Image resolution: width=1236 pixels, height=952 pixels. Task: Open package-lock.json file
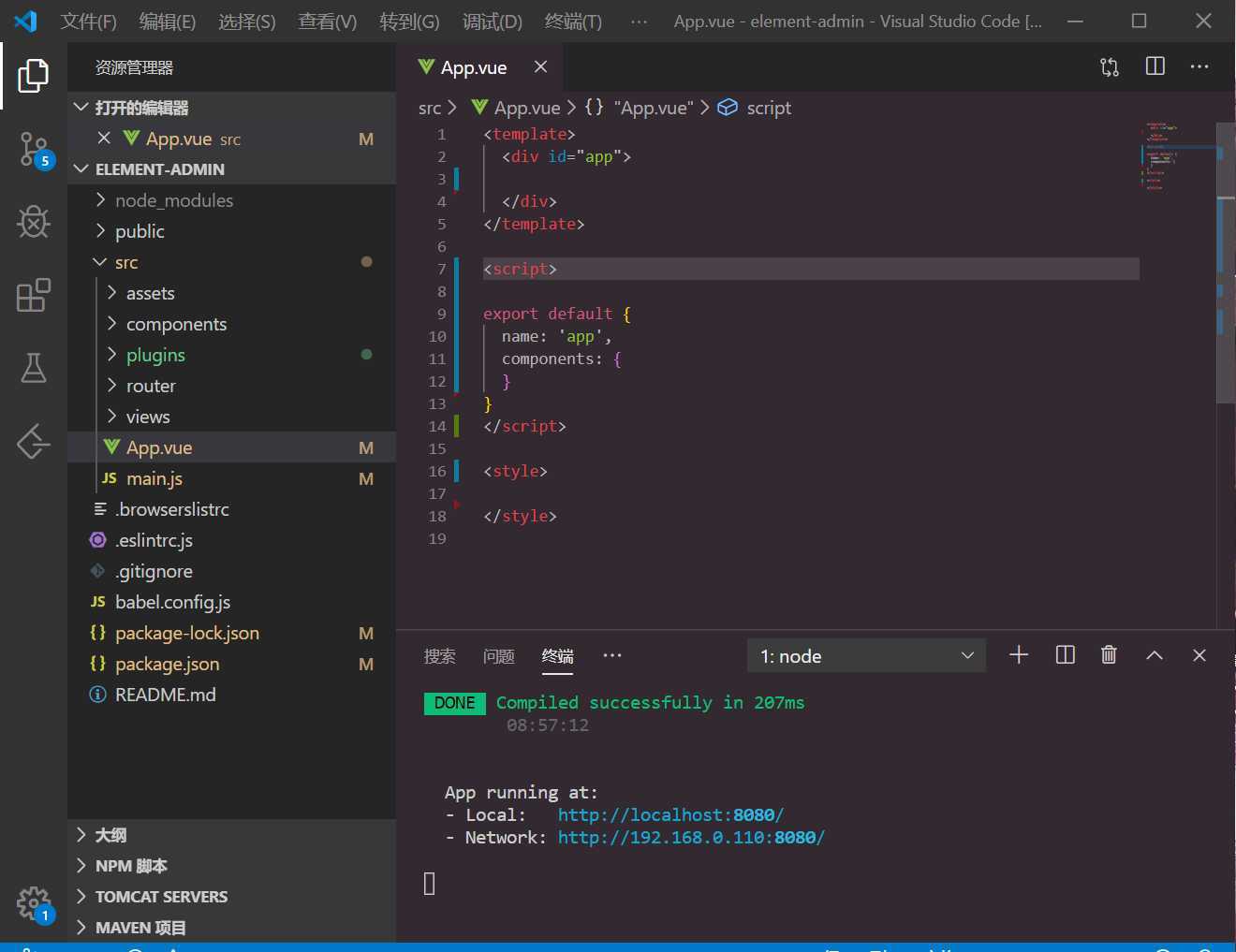[x=232, y=633]
